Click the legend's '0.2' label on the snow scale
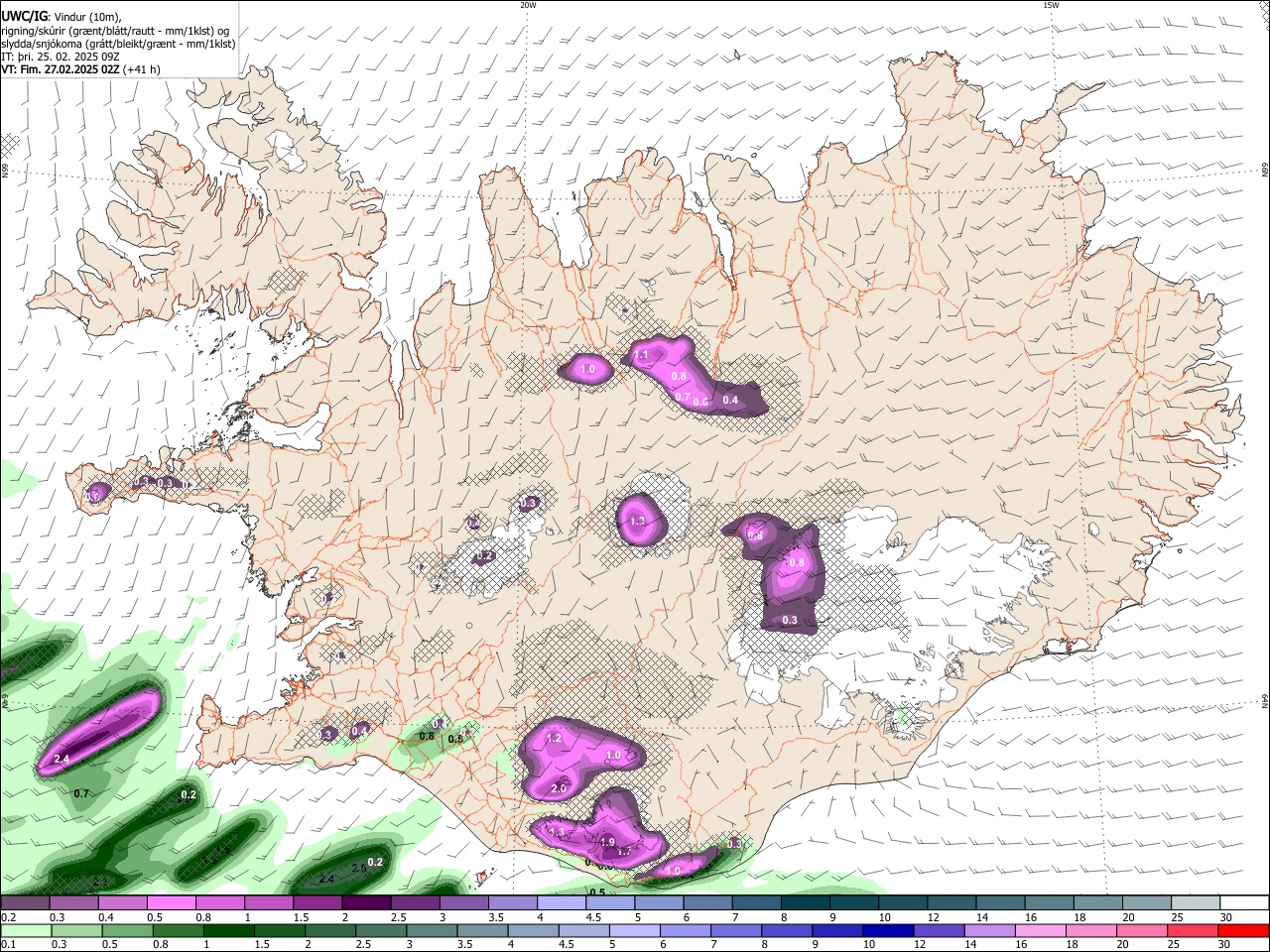The image size is (1270, 952). pyautogui.click(x=7, y=917)
